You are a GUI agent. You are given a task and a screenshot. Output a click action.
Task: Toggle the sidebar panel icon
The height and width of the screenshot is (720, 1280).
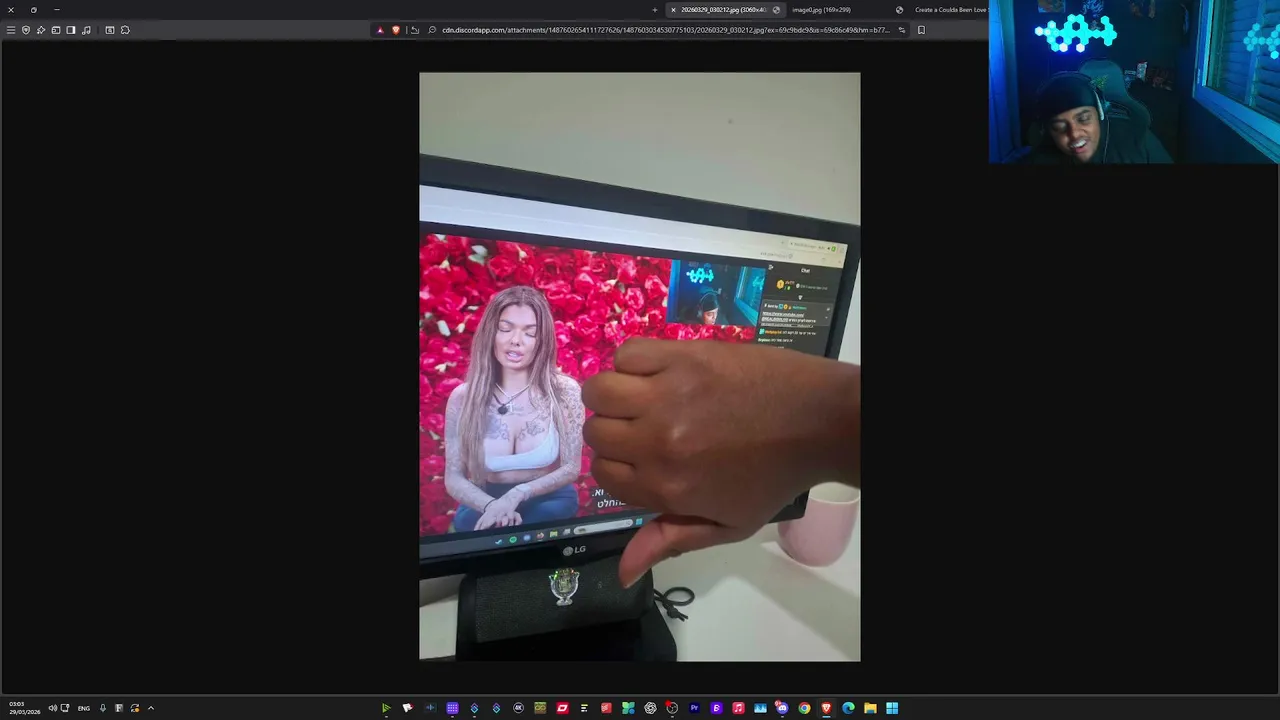coord(71,30)
